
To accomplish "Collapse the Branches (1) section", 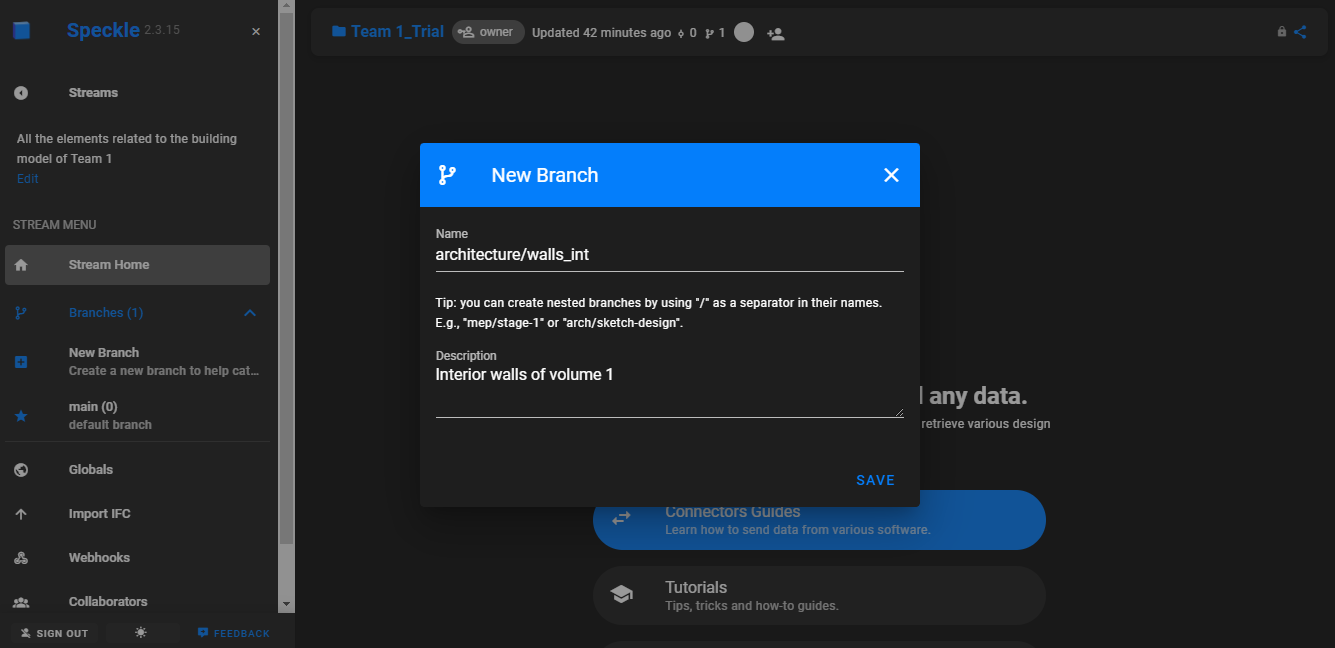I will pos(249,312).
